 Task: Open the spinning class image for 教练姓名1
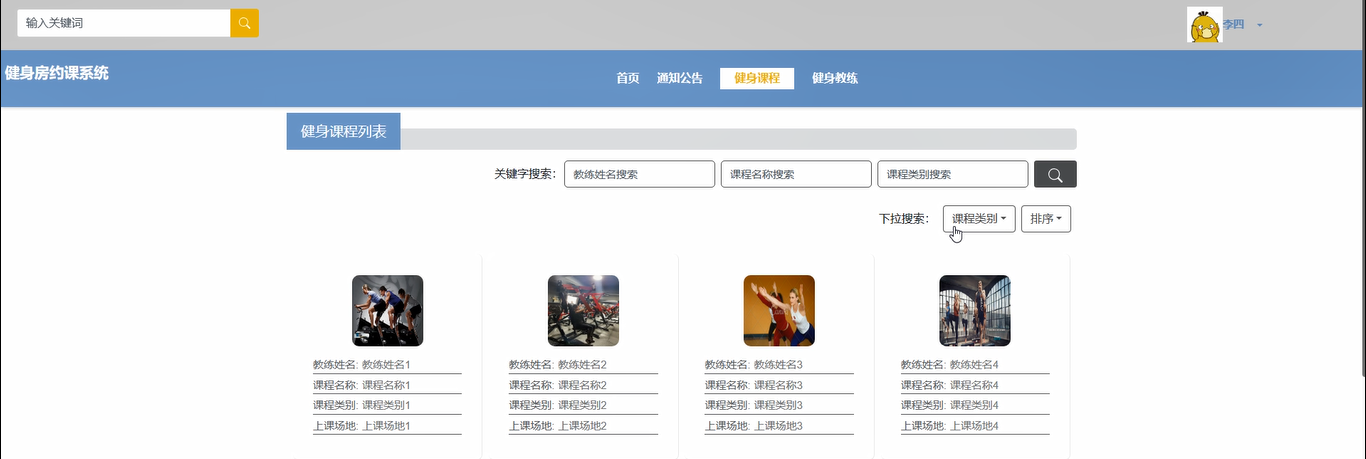coord(388,311)
